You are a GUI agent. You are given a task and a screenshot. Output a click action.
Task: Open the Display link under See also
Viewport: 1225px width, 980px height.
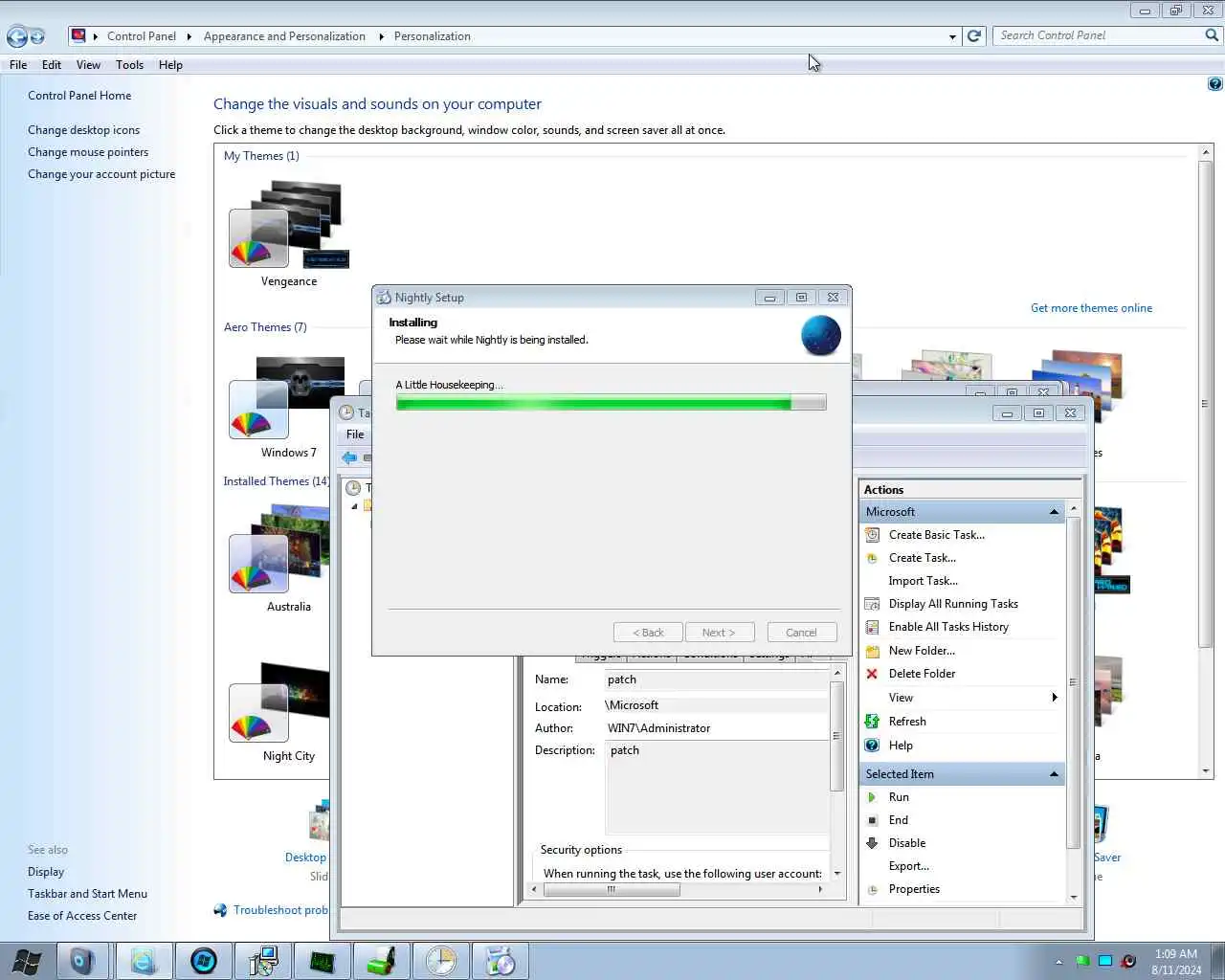coord(46,872)
